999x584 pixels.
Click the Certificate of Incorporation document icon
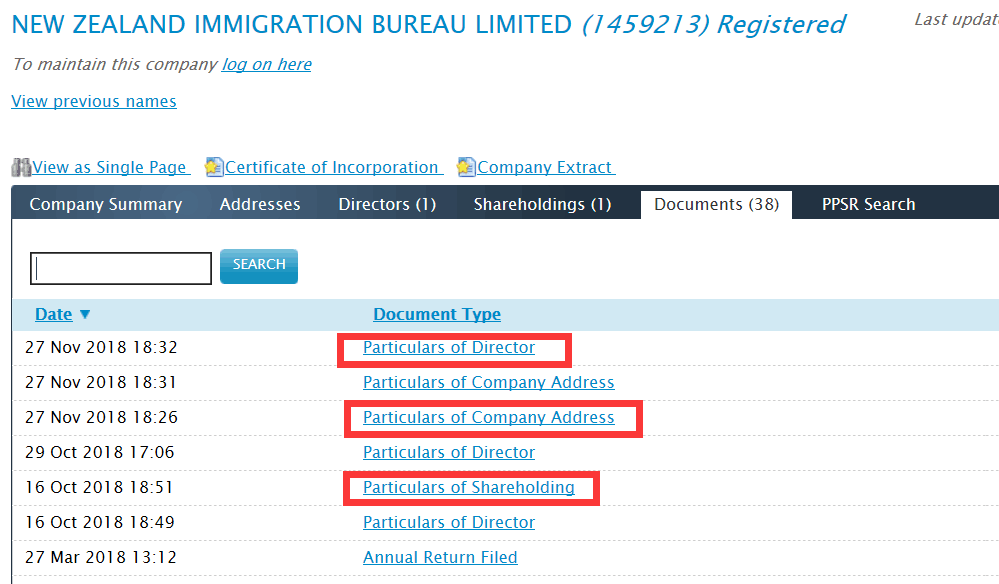coord(214,167)
